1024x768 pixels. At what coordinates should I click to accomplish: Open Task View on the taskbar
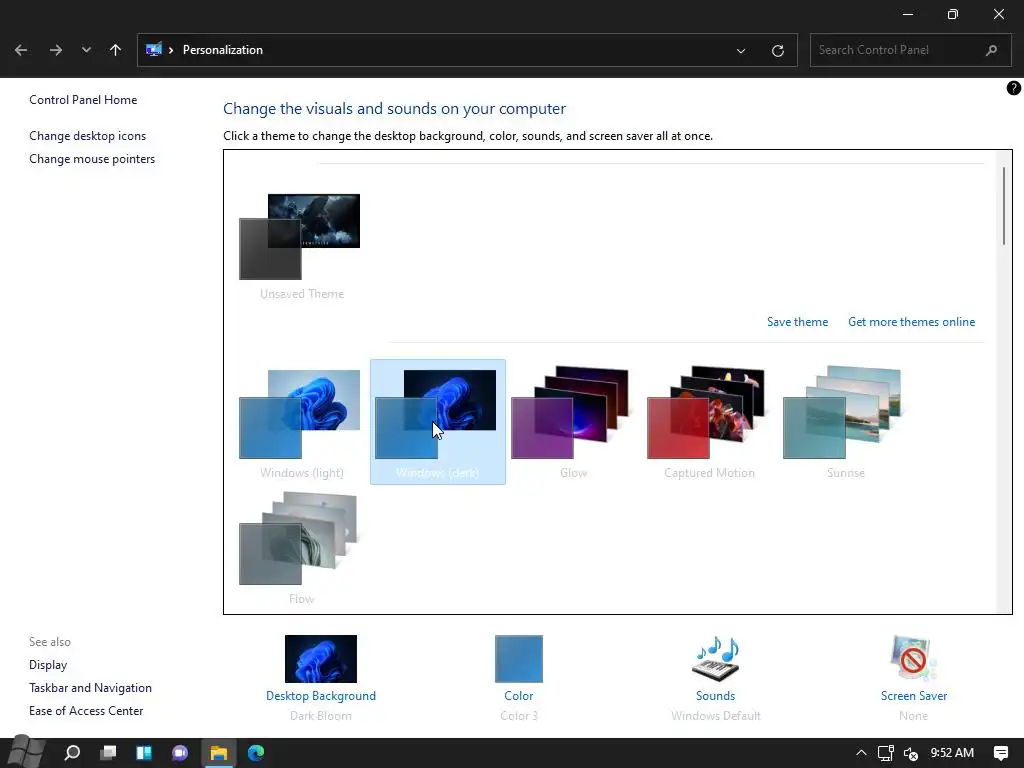pyautogui.click(x=108, y=753)
